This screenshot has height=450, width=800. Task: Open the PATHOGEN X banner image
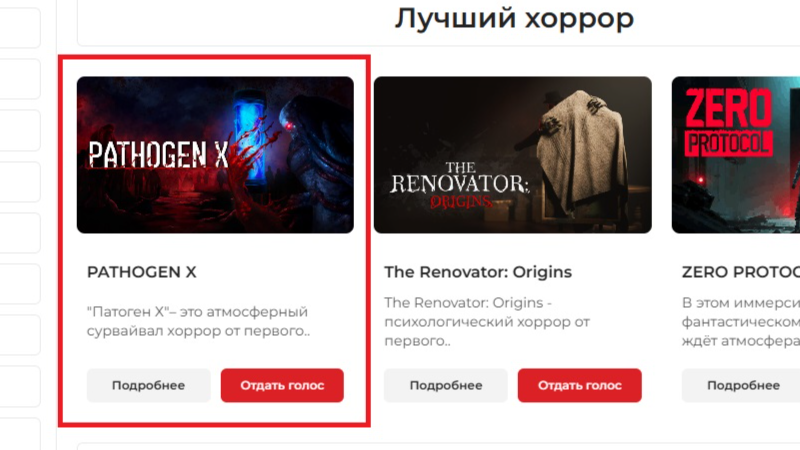(x=215, y=155)
